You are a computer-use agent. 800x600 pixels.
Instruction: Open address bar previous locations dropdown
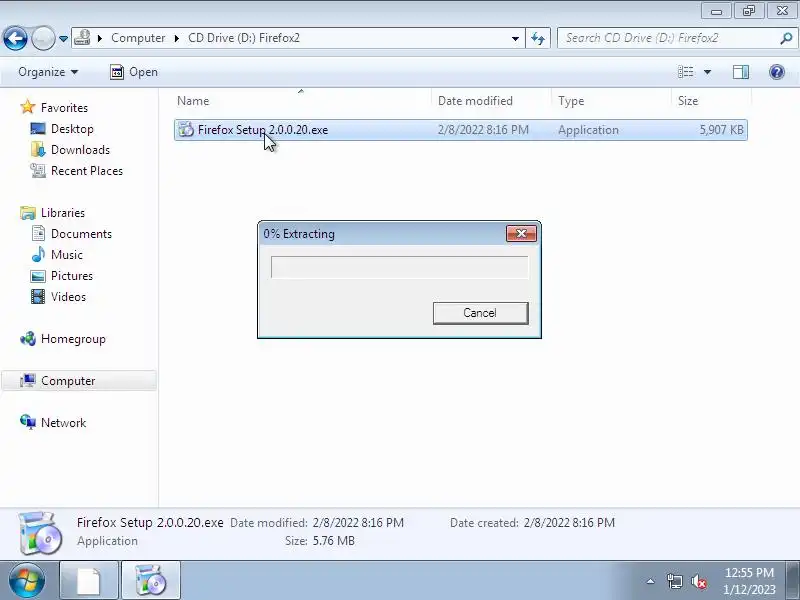(x=515, y=38)
